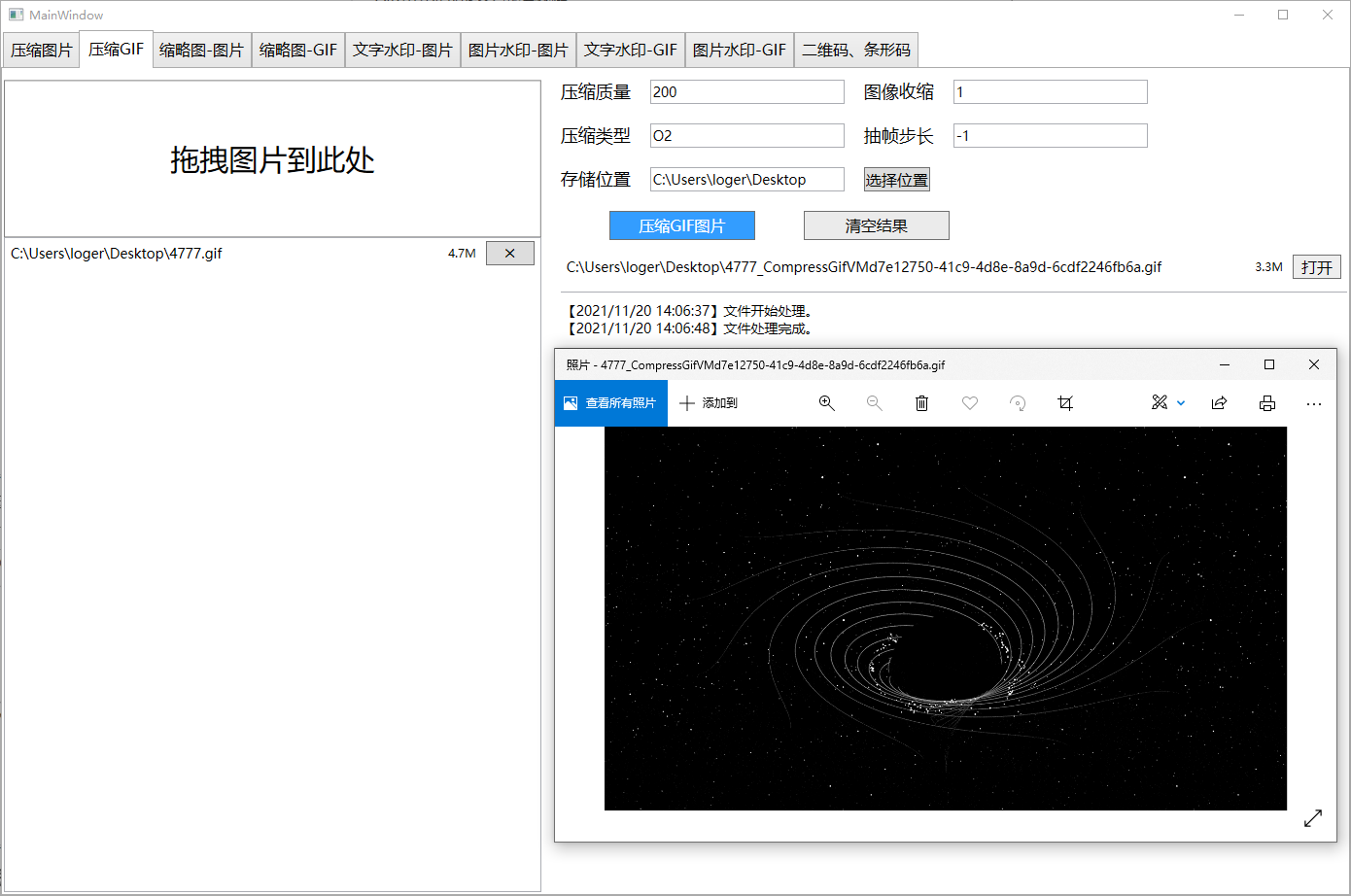
Task: Add the photo to favorites with the heart
Action: [969, 402]
